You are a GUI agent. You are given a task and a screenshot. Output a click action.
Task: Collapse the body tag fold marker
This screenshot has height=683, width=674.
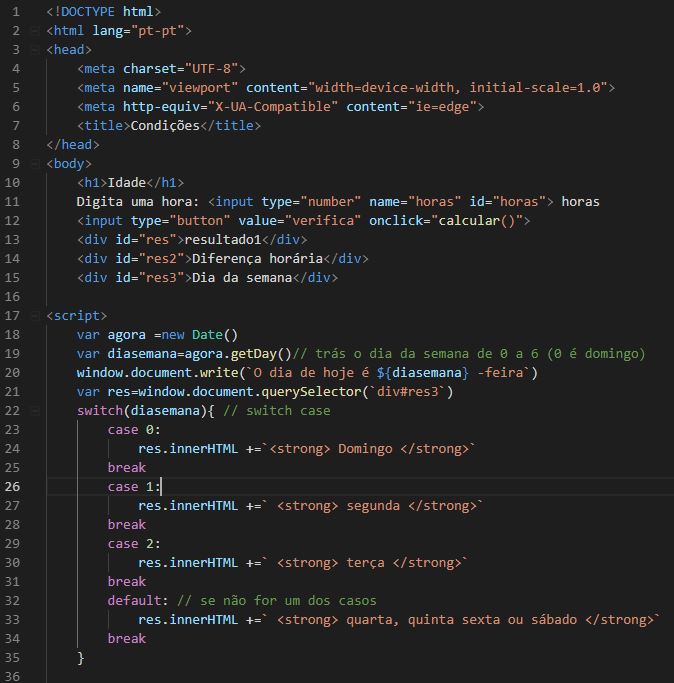pos(34,164)
